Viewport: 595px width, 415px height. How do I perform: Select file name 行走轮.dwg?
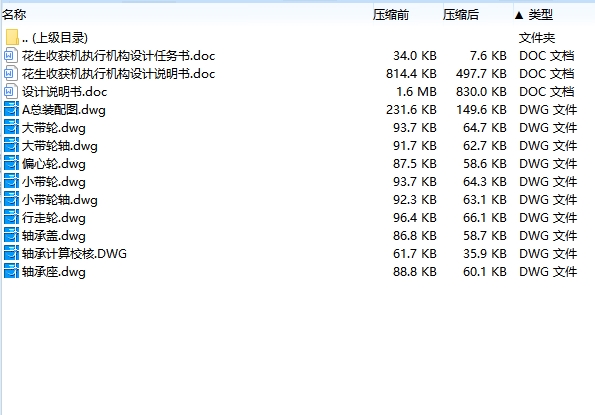[x=54, y=218]
